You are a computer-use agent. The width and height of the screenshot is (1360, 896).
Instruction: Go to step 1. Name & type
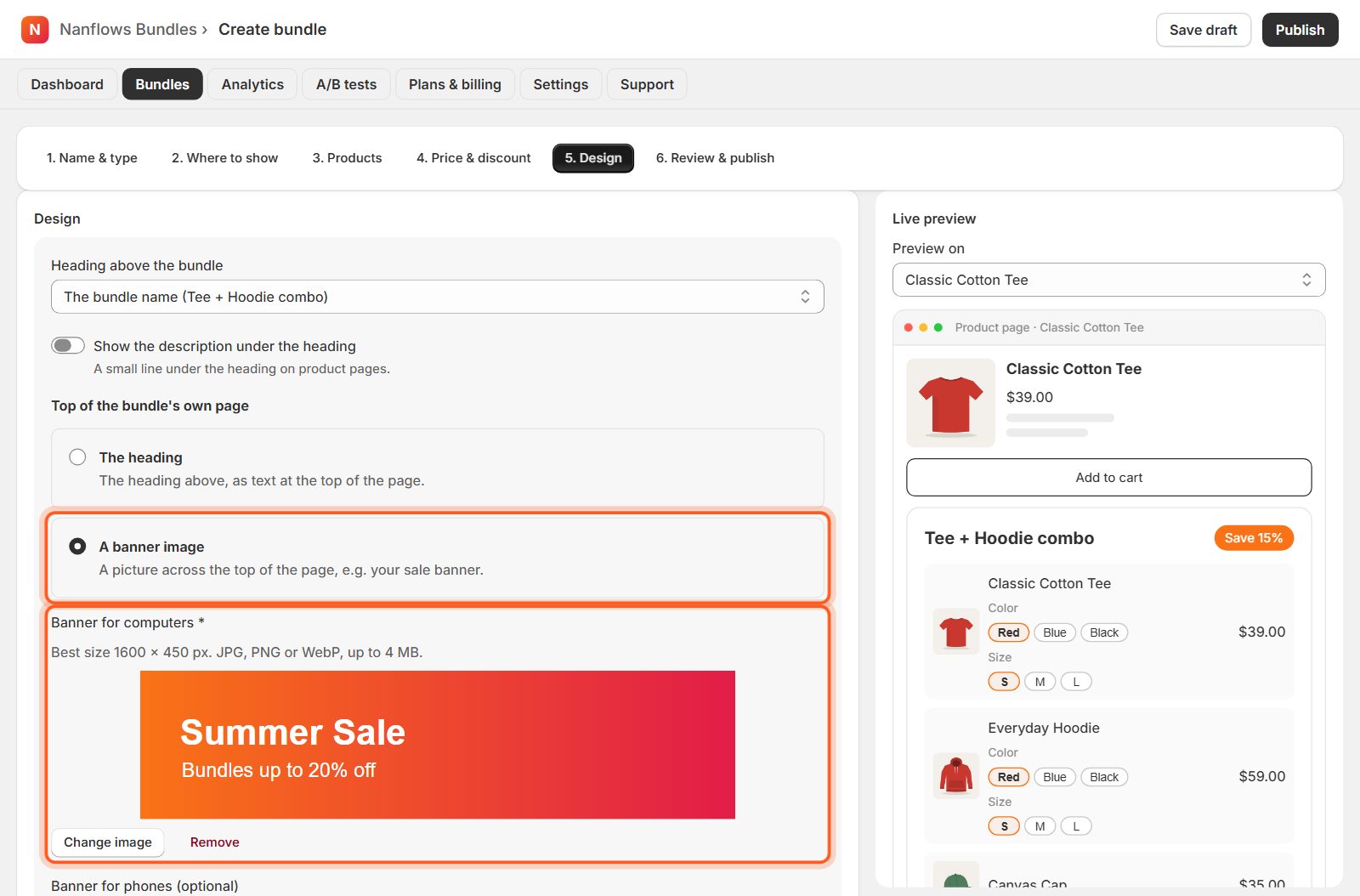(92, 158)
